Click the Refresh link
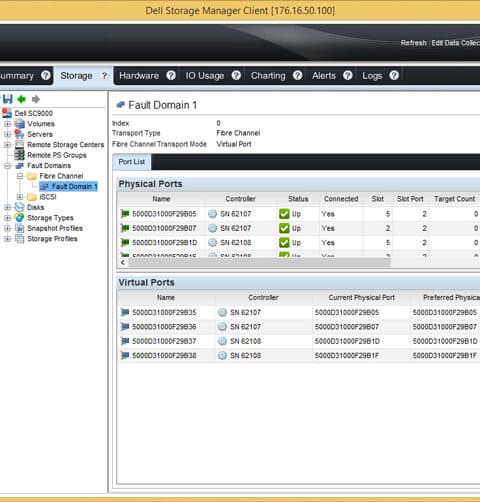Screen dimensions: 480x502 [x=413, y=43]
